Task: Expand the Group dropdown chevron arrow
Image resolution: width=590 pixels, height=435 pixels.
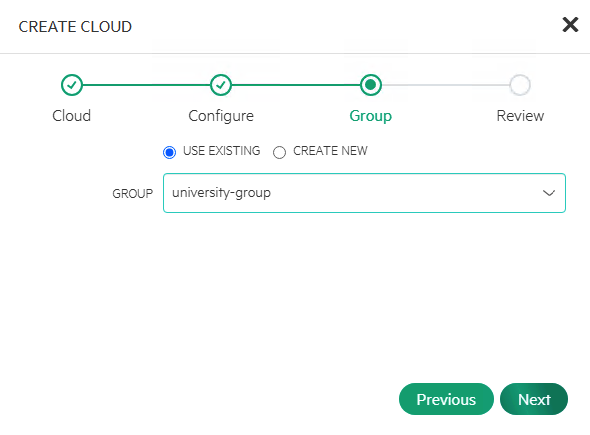Action: coord(549,193)
